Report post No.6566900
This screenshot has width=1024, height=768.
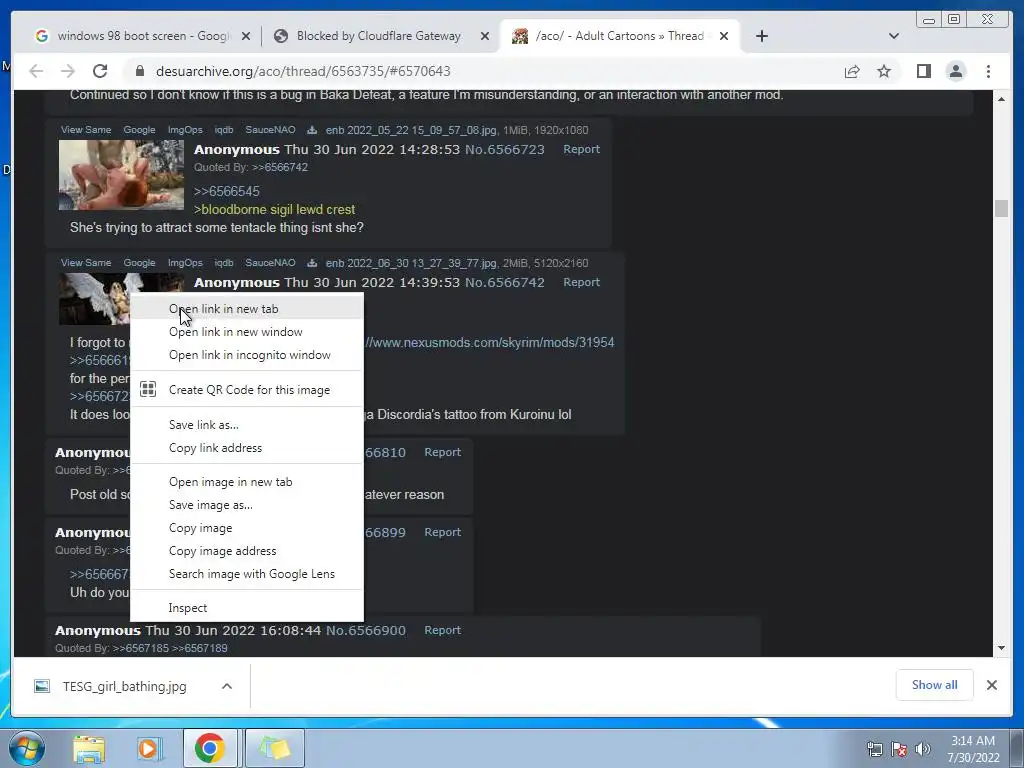pos(442,630)
